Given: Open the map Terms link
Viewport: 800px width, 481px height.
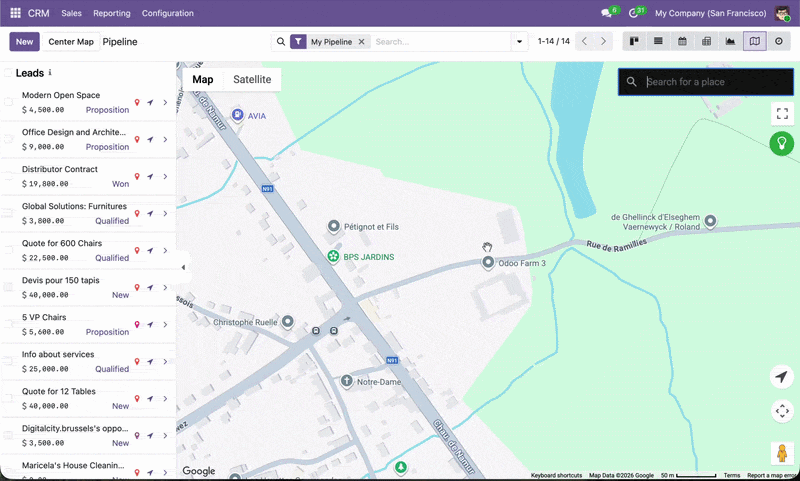Looking at the screenshot, I should click(732, 475).
